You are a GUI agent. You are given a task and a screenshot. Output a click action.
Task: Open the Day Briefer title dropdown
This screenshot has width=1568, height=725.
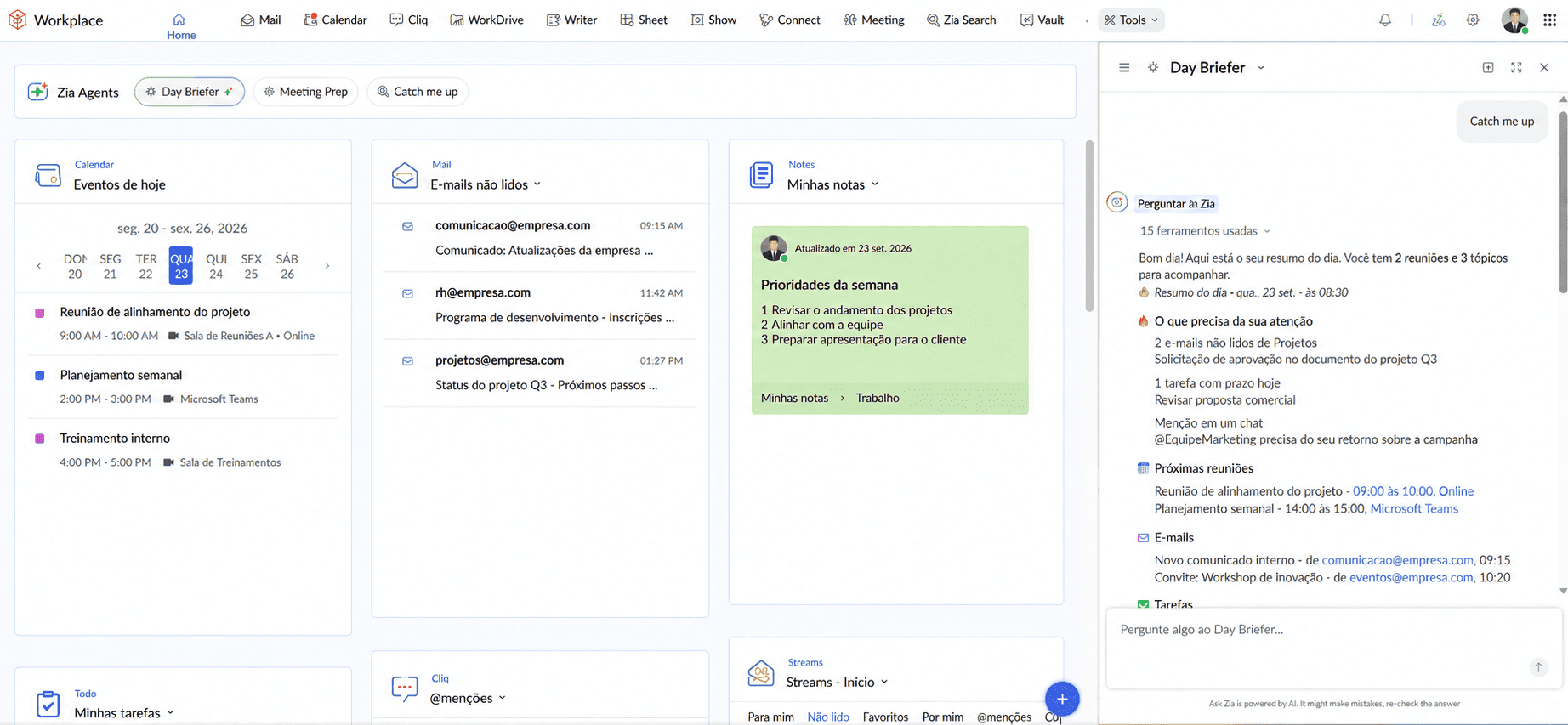(x=1261, y=68)
